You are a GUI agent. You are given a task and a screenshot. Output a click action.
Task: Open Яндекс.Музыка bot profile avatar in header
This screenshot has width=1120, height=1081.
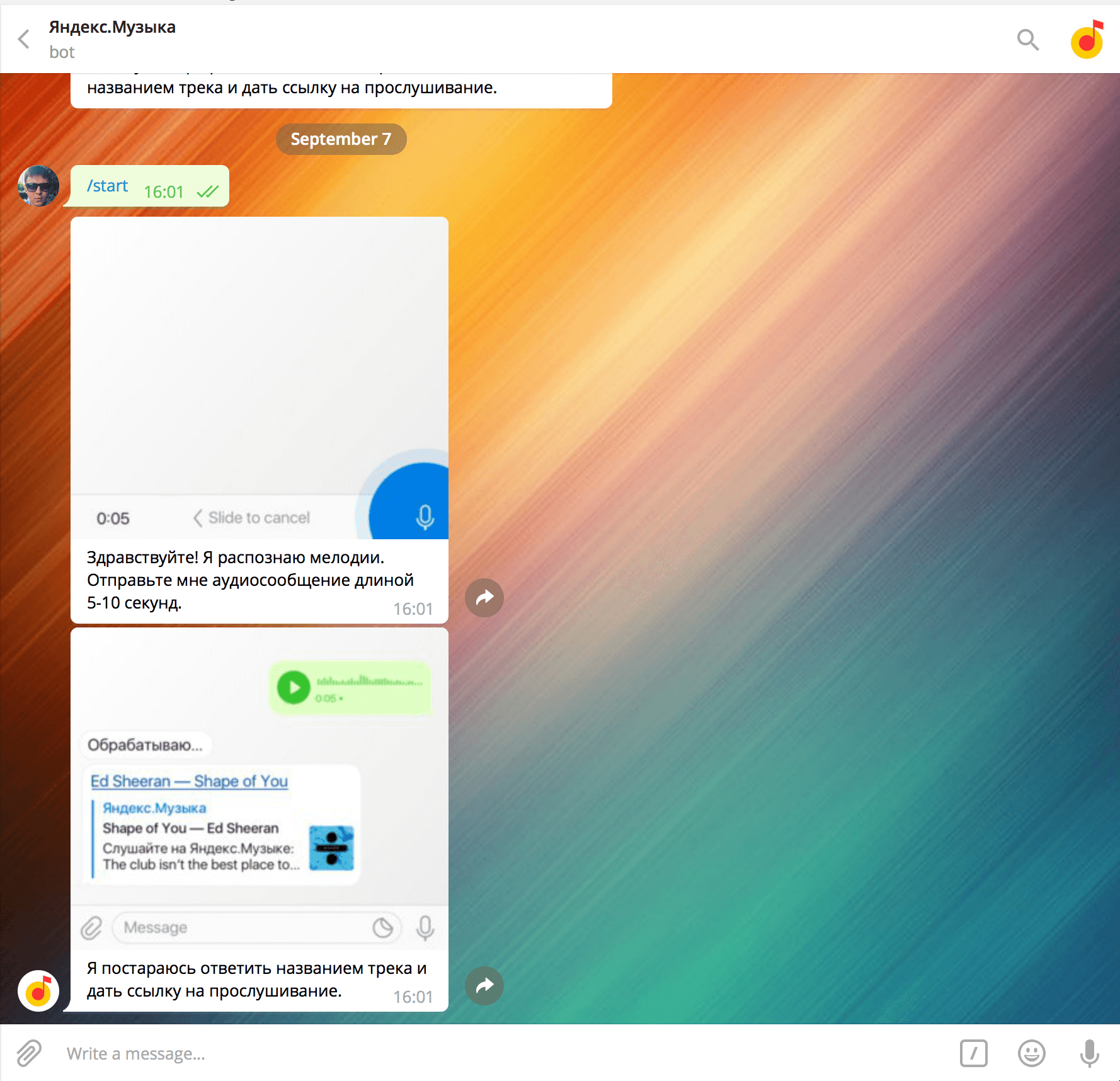click(1088, 40)
